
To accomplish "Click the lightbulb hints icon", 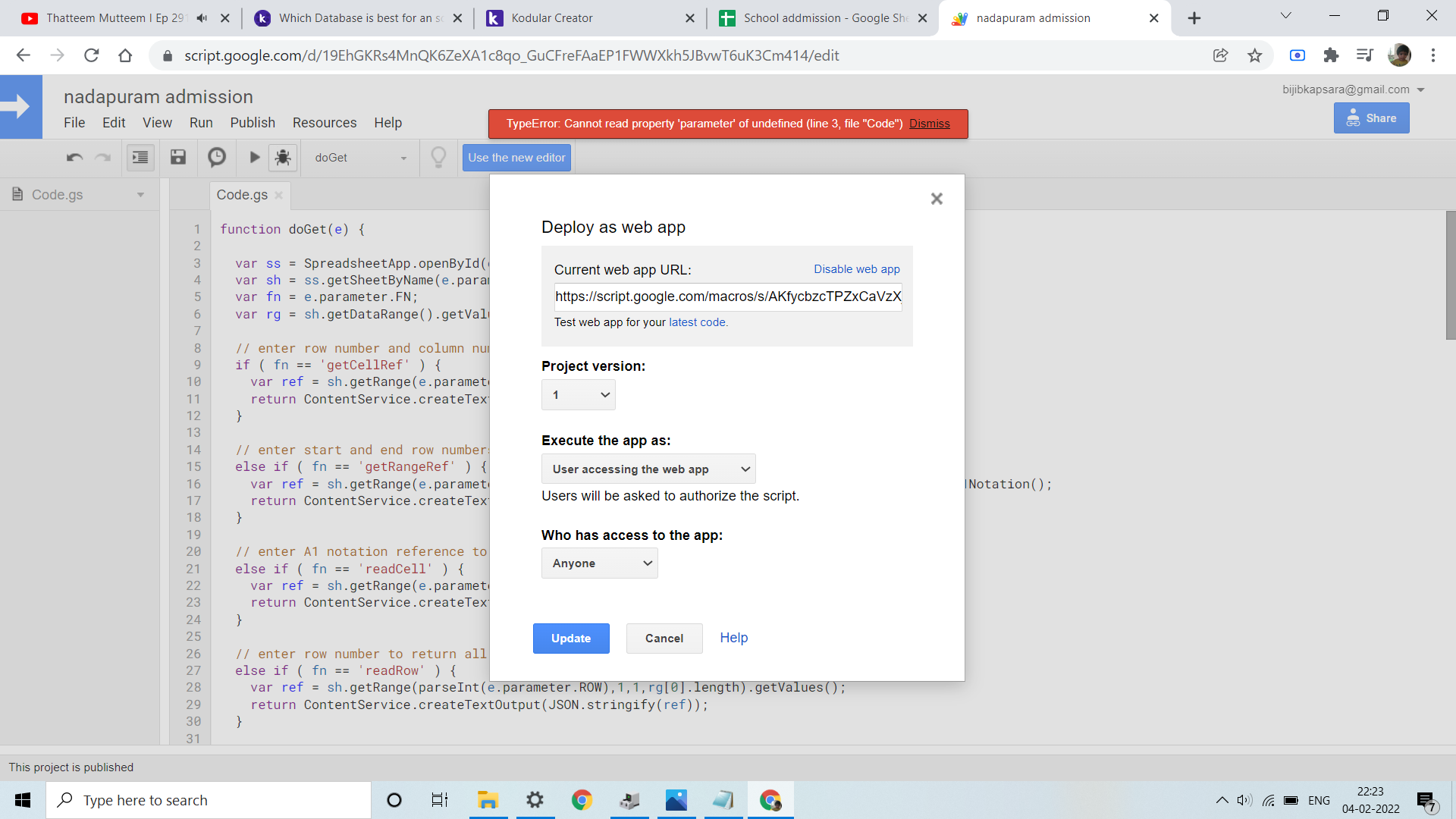I will 438,157.
